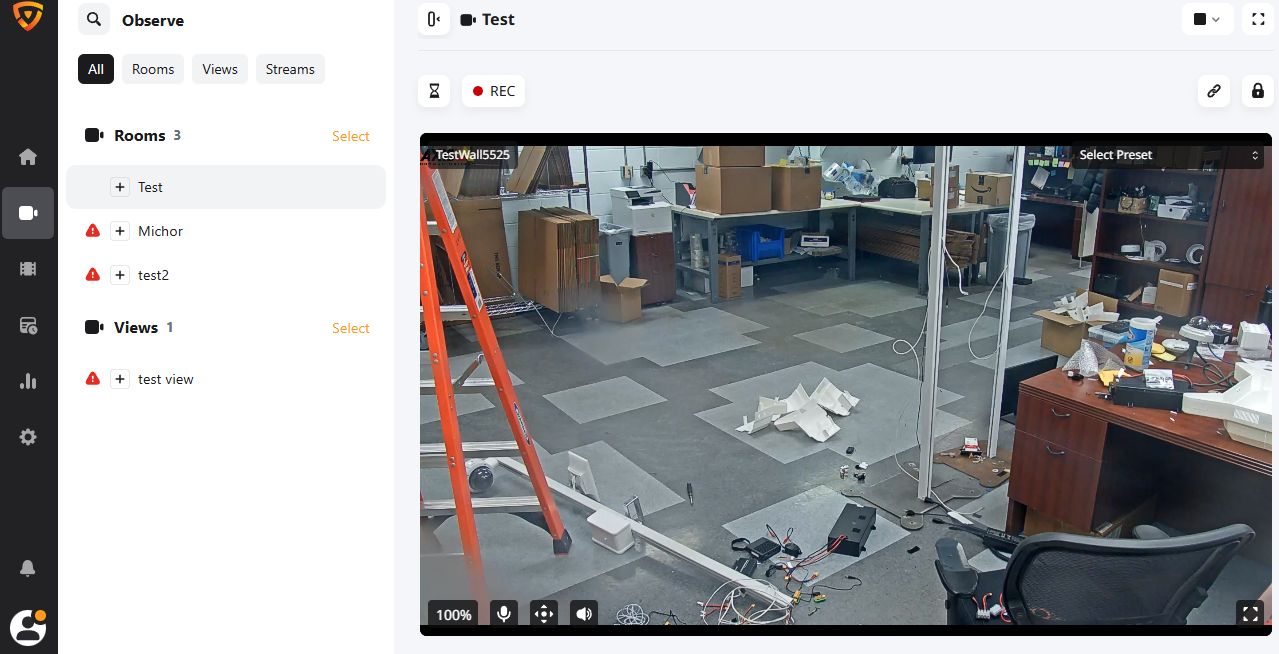The height and width of the screenshot is (654, 1279).
Task: Mute the video speaker audio
Action: tap(584, 614)
